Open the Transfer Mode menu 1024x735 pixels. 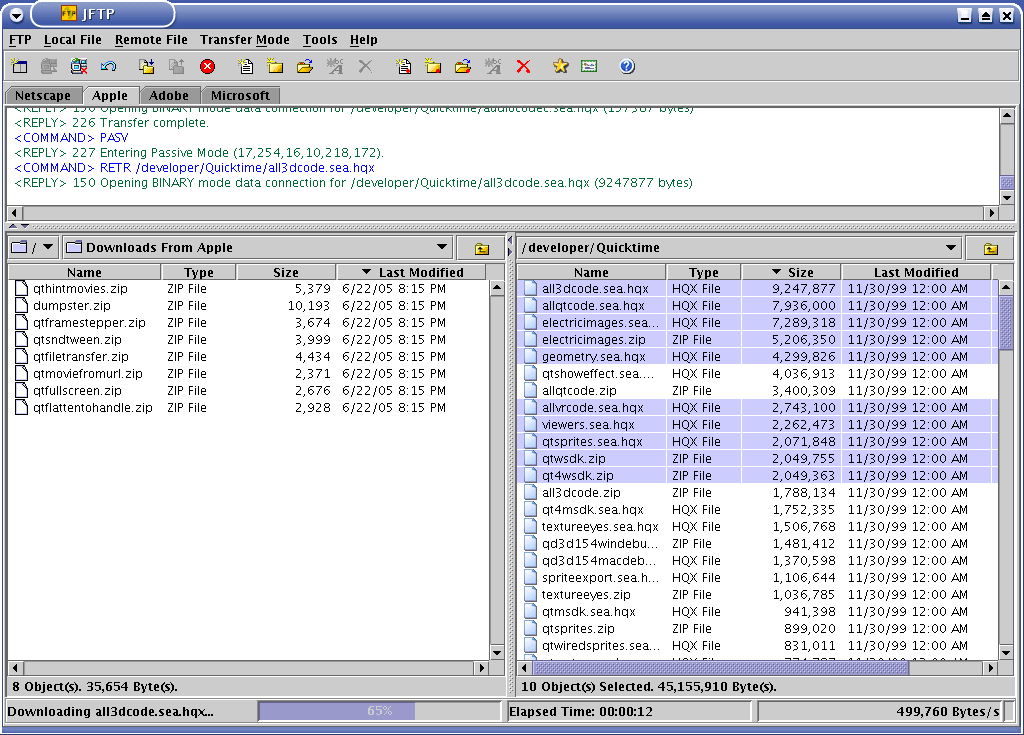[244, 40]
